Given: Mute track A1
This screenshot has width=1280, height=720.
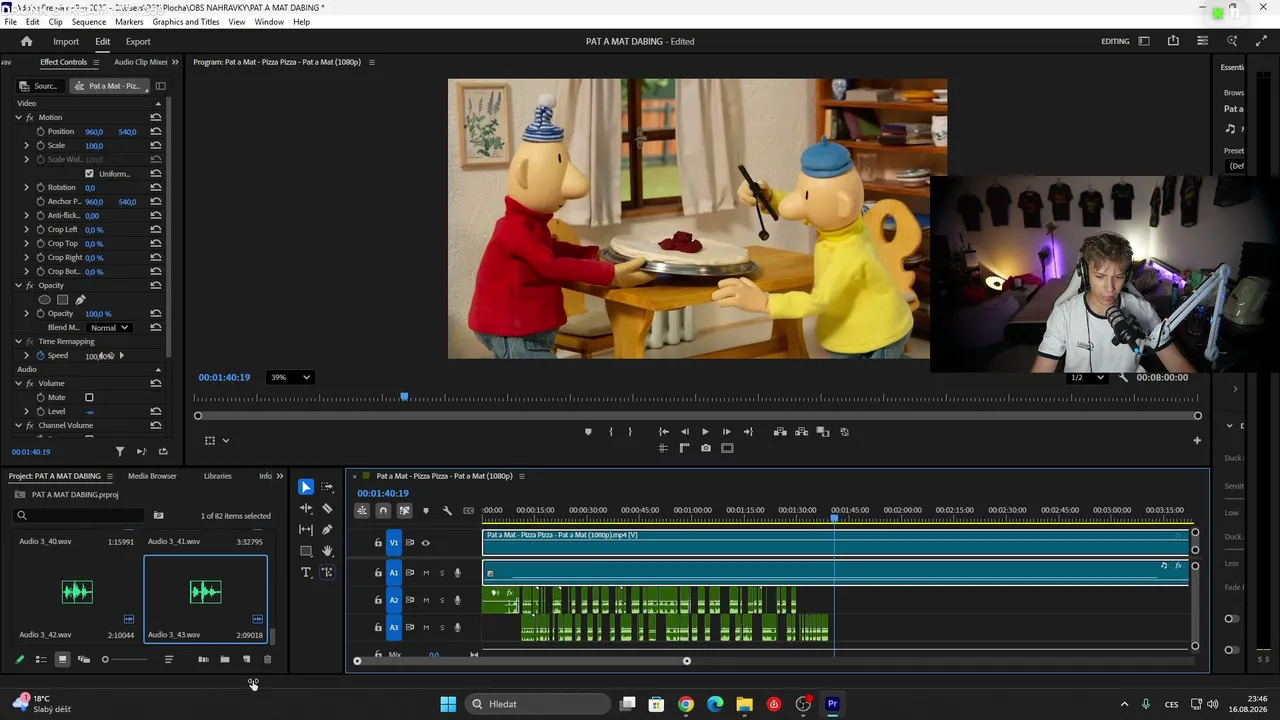Looking at the screenshot, I should pos(426,573).
